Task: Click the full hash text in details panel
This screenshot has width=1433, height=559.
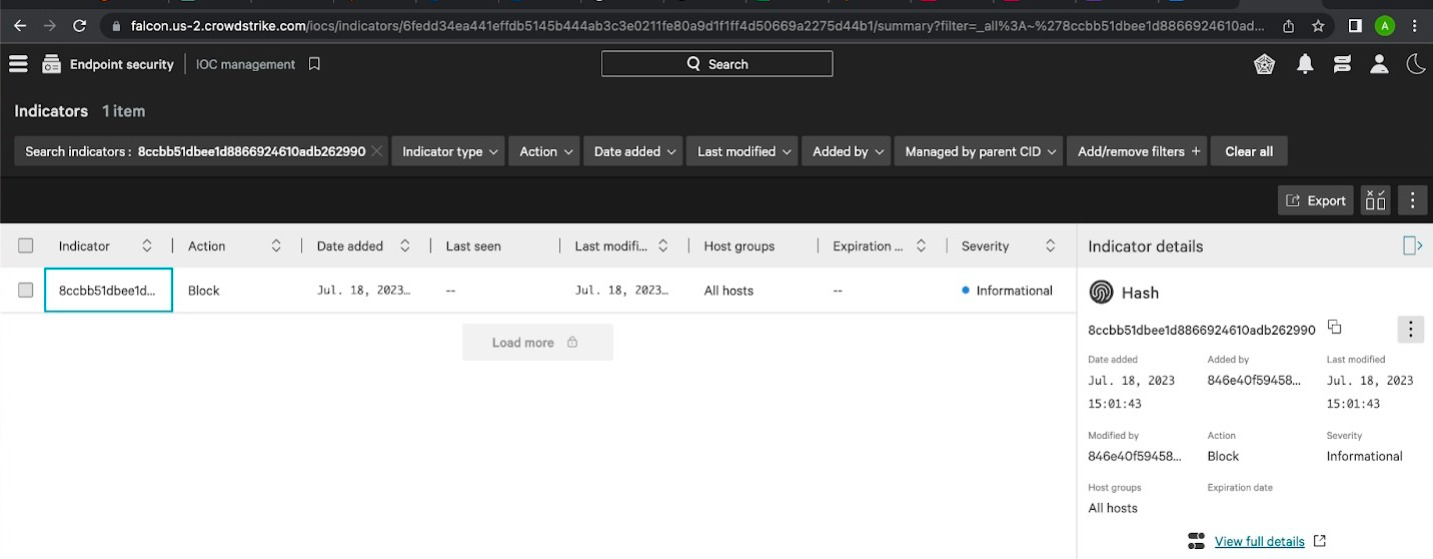Action: pos(1202,329)
